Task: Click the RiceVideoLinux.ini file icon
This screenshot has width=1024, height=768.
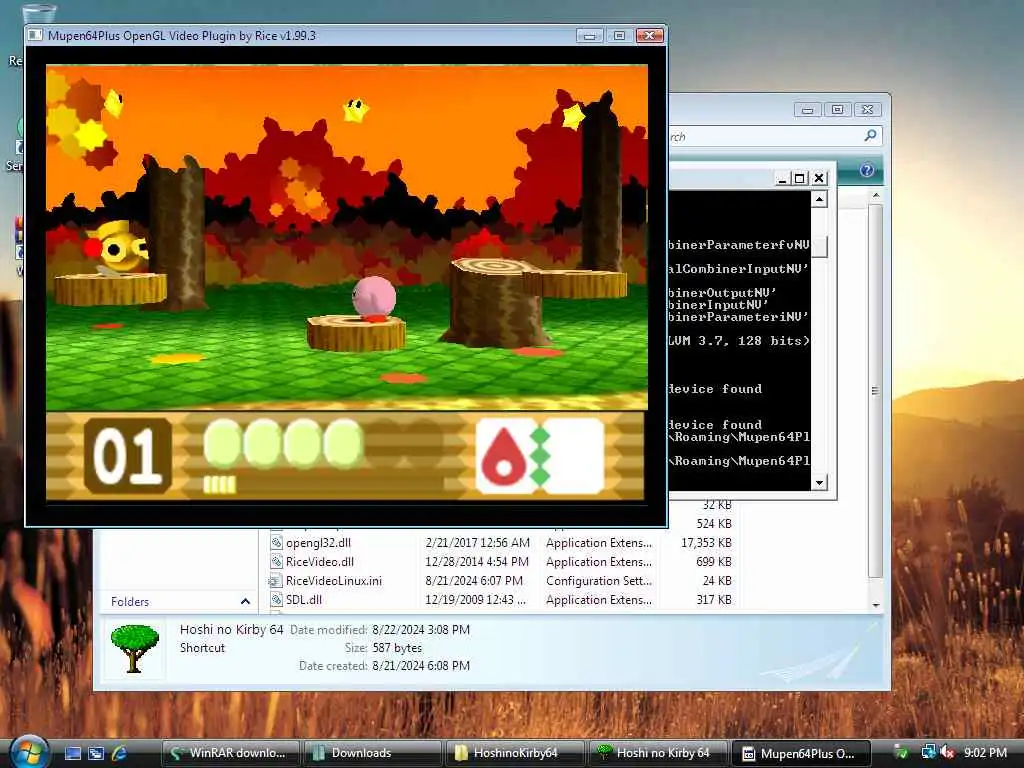Action: click(275, 581)
